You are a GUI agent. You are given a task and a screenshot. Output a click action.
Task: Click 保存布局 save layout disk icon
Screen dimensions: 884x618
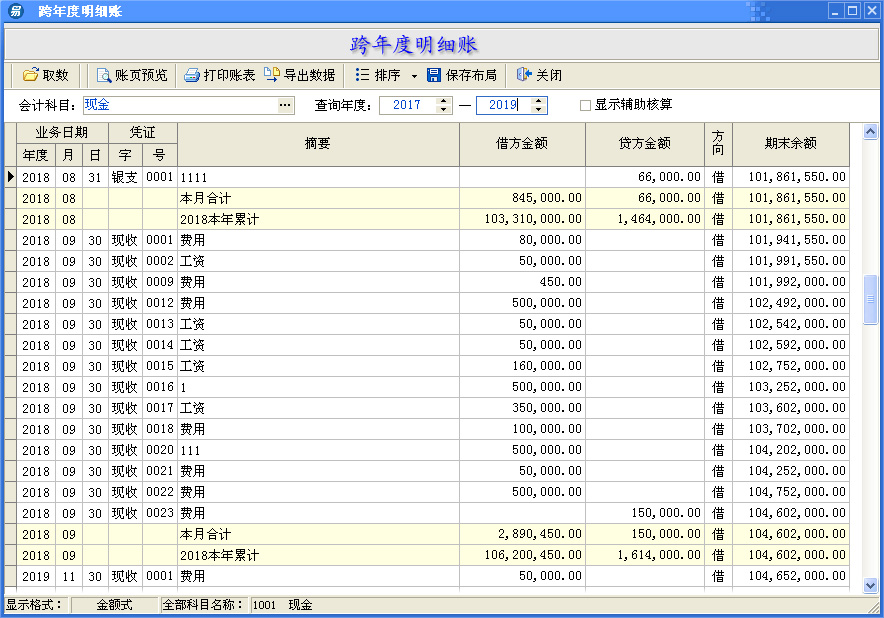[434, 75]
